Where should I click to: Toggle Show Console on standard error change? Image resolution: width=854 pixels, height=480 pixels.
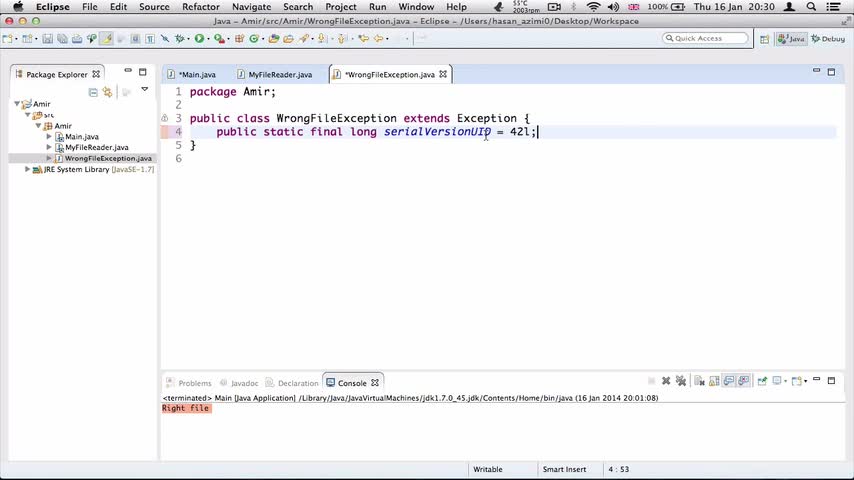tap(743, 381)
